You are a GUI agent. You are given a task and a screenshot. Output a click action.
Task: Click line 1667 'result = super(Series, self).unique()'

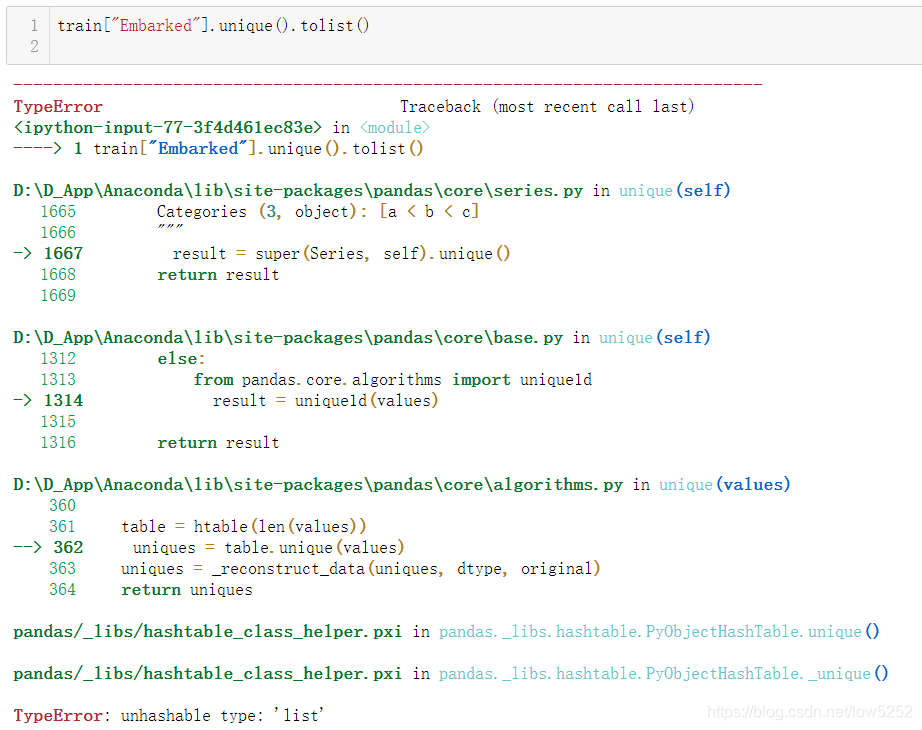click(341, 254)
